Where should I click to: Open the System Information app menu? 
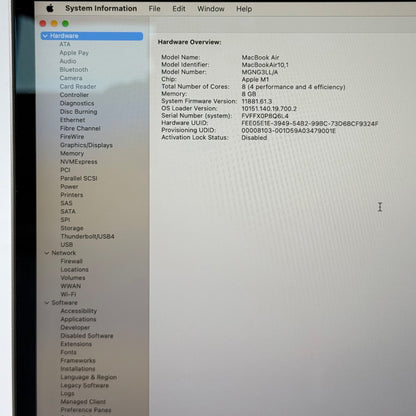(x=101, y=8)
